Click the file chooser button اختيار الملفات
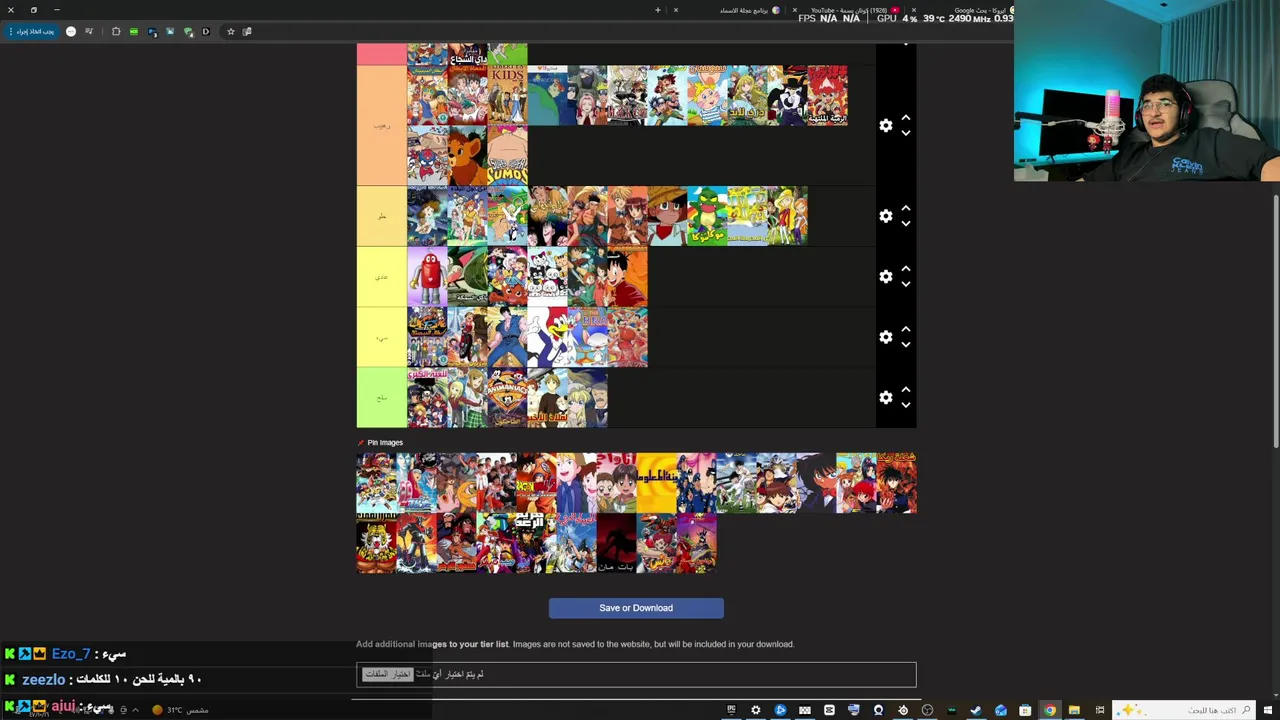The image size is (1280, 720). pyautogui.click(x=387, y=674)
